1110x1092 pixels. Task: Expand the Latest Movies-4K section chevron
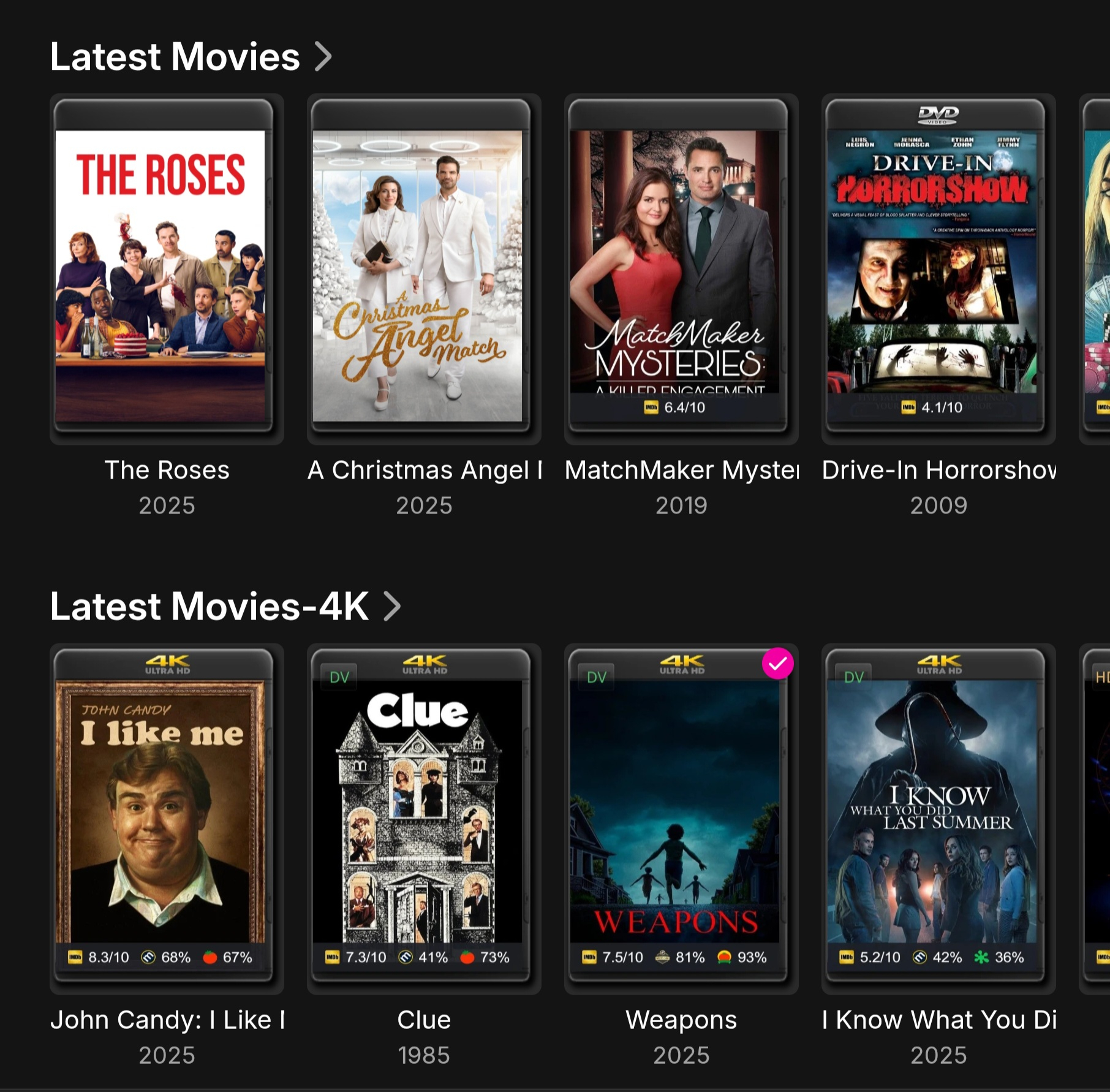tap(392, 607)
